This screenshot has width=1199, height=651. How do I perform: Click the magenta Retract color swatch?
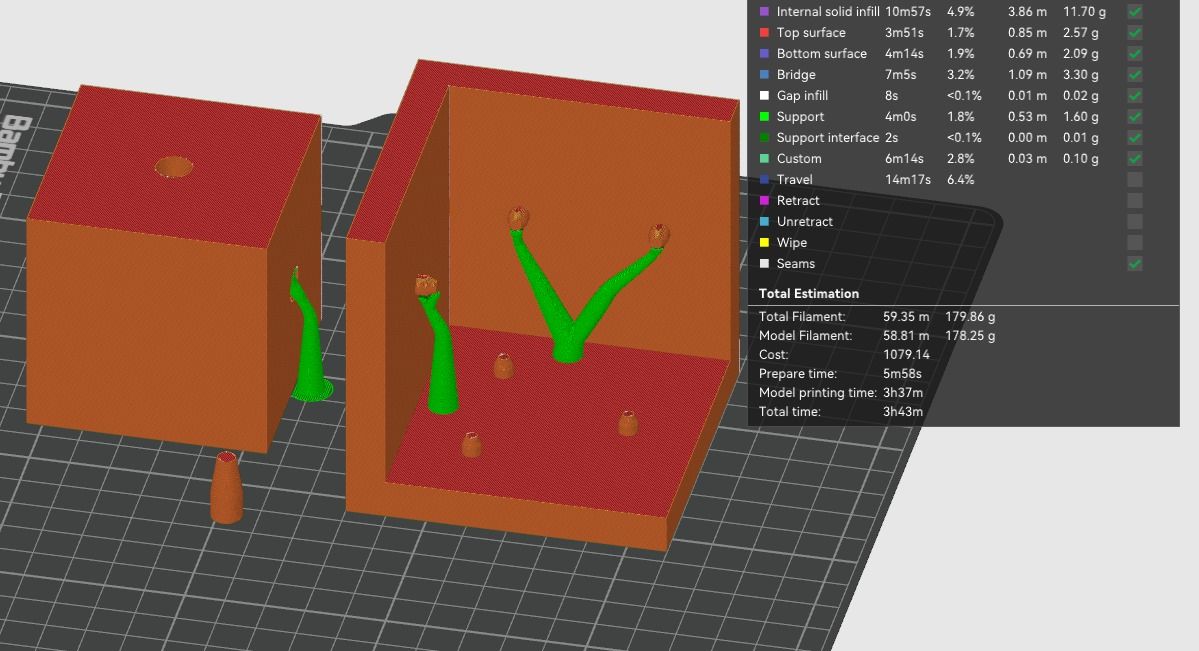[764, 200]
